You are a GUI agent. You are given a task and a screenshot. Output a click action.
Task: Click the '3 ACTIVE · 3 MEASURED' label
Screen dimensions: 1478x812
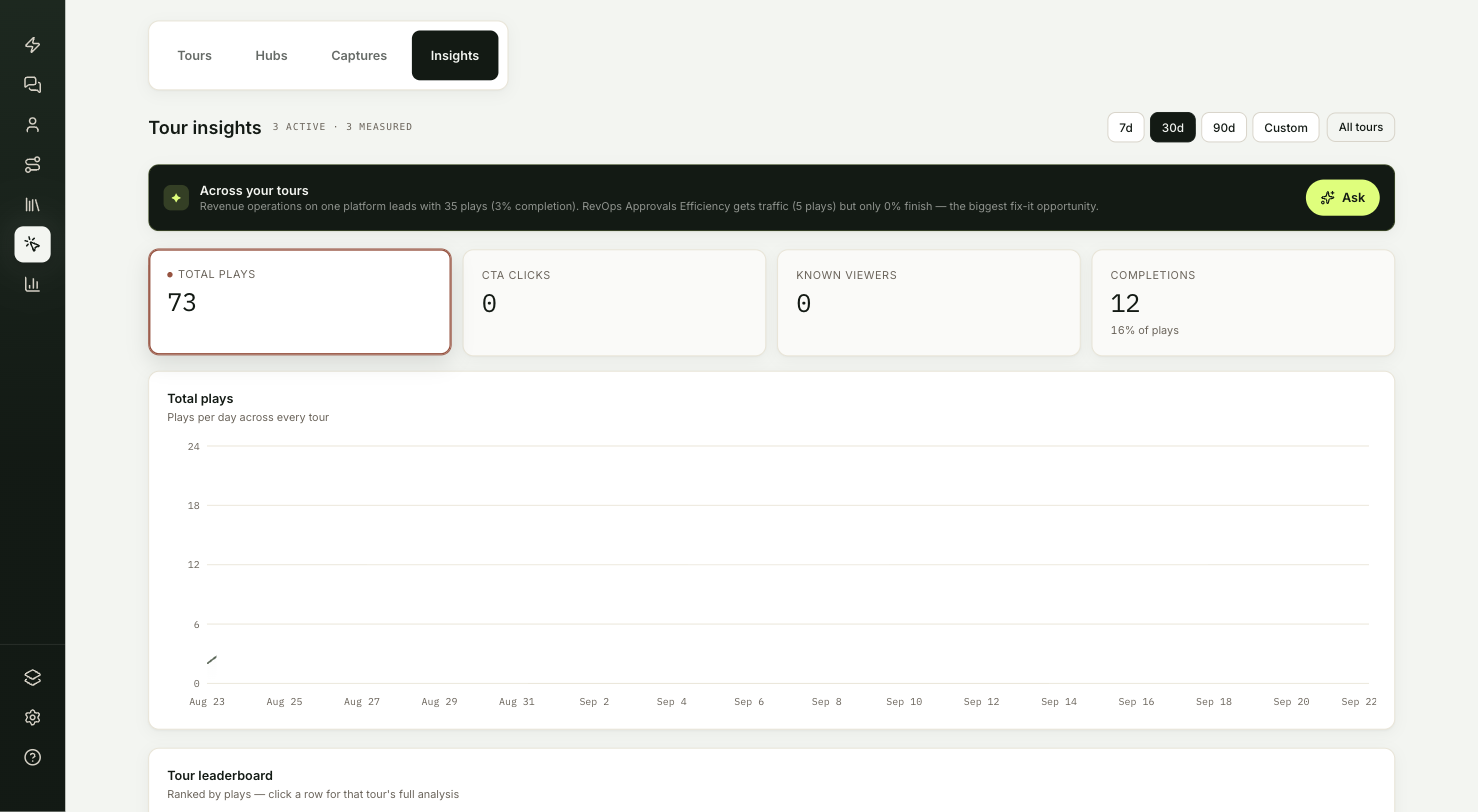[x=342, y=127]
